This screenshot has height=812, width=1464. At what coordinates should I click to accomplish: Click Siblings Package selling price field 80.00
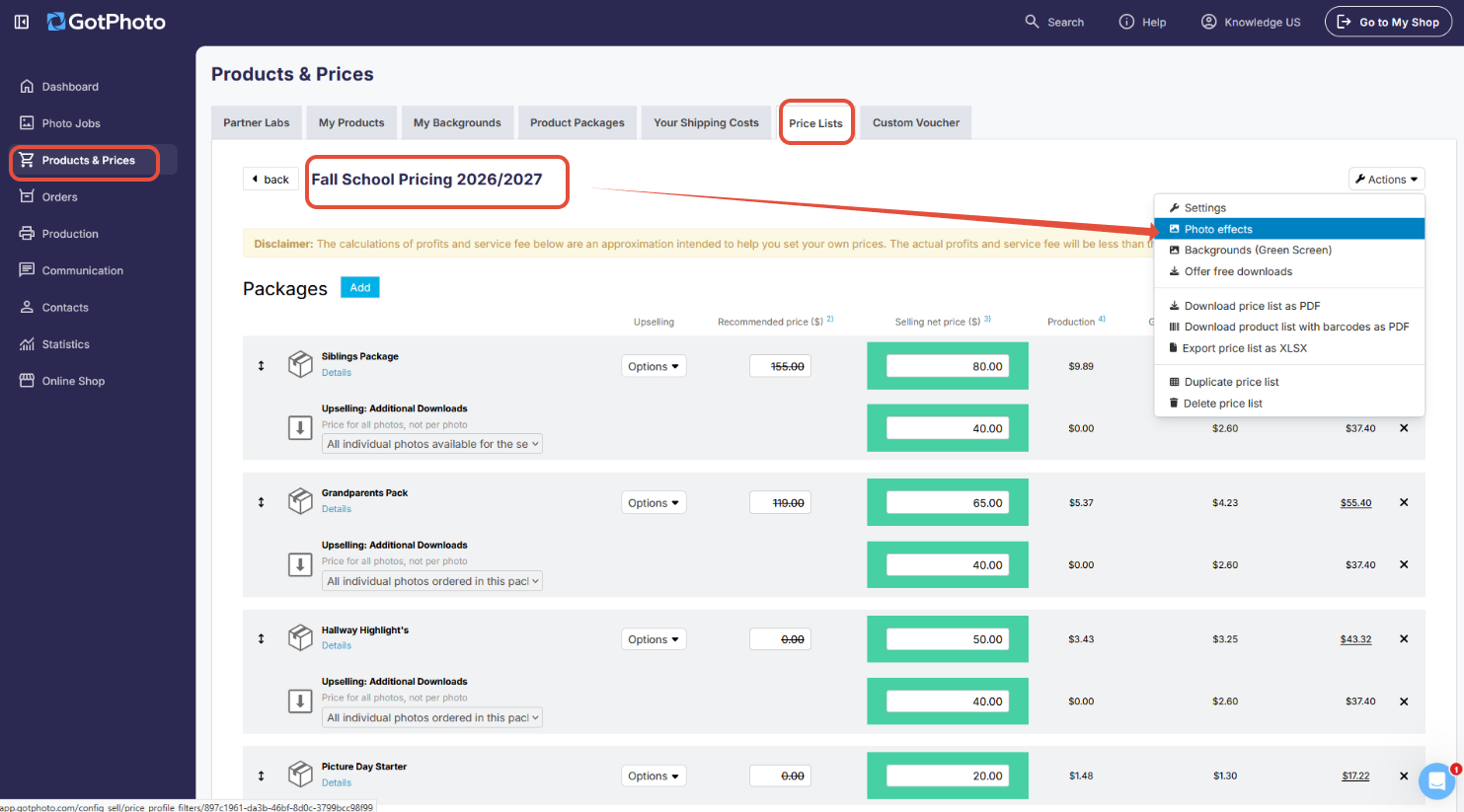[948, 366]
